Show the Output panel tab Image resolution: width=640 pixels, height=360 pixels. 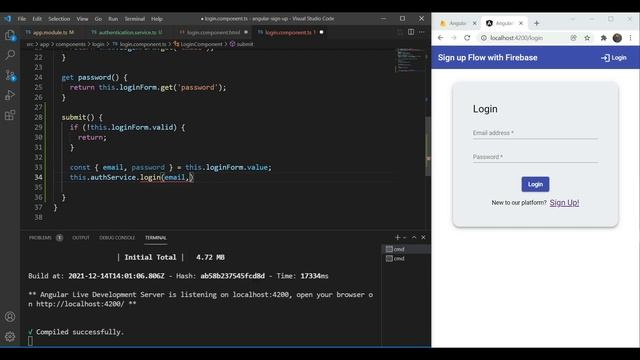click(81, 238)
